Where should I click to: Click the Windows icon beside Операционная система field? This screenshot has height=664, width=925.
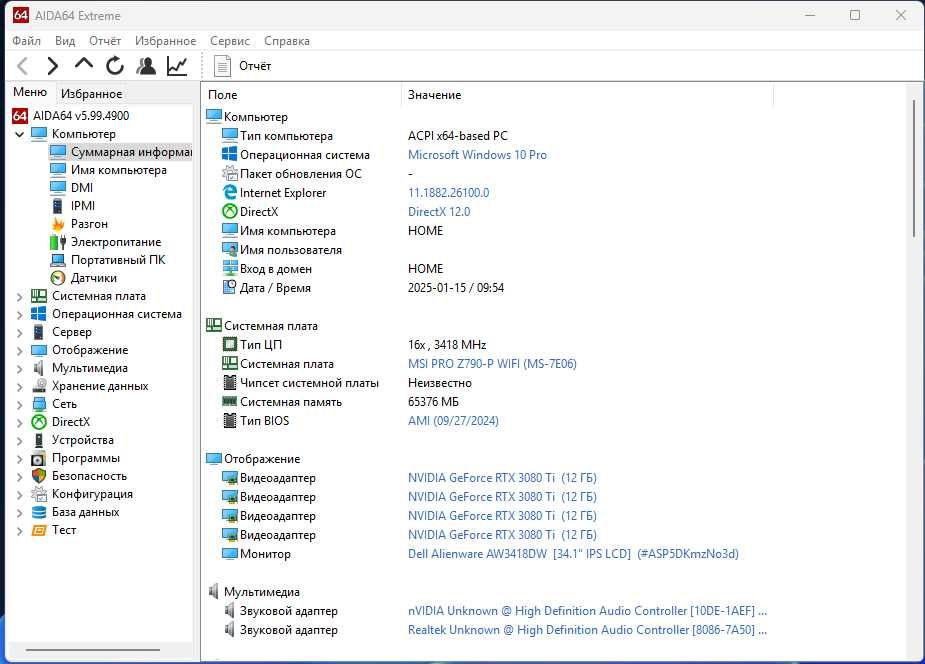[x=229, y=155]
